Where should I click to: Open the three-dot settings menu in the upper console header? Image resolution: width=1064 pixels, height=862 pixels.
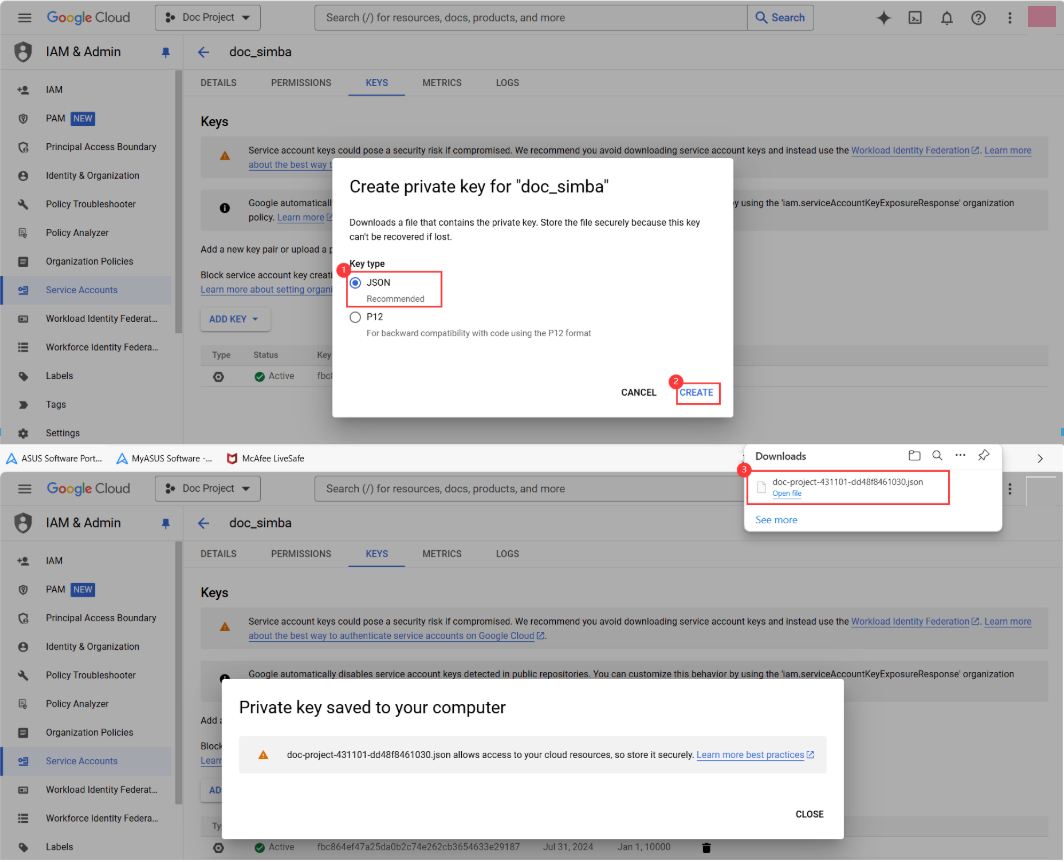[x=1010, y=18]
